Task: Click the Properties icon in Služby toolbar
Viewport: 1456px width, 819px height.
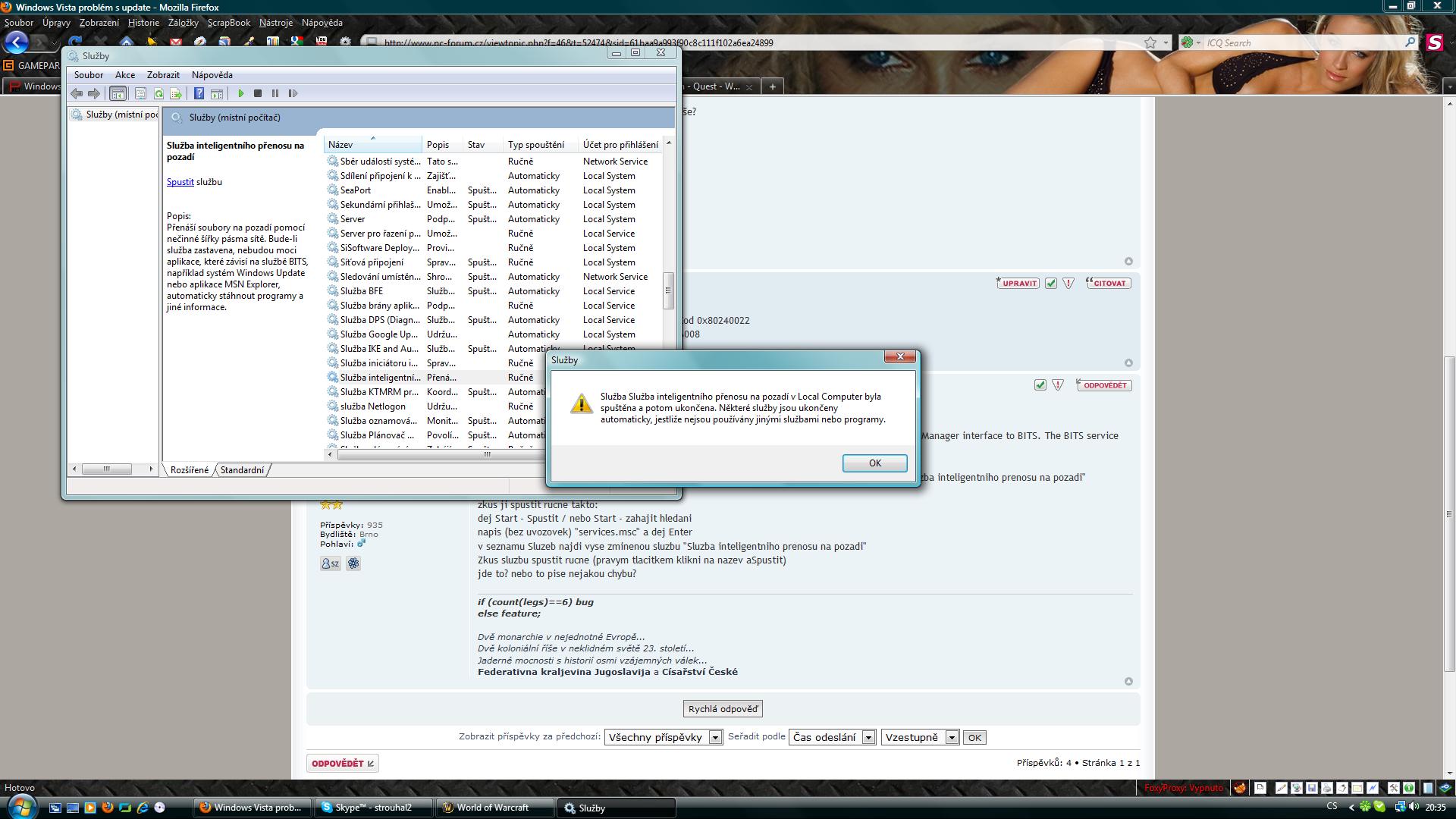Action: click(140, 93)
